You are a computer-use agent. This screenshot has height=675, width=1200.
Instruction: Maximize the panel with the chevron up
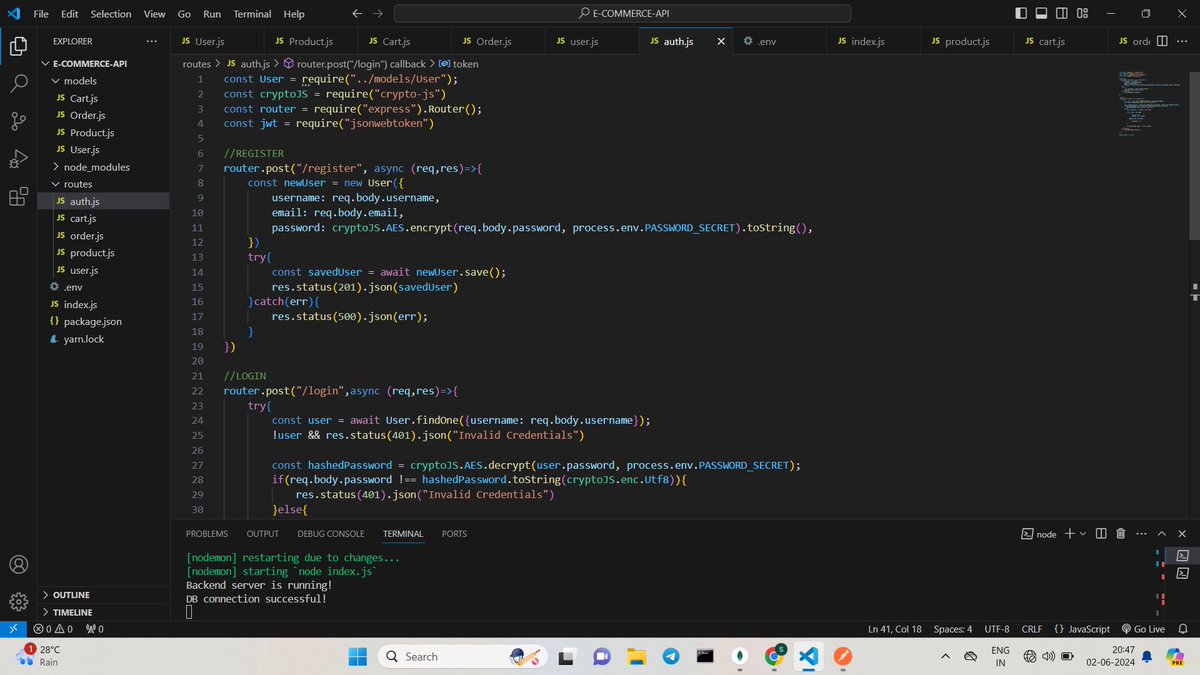click(1163, 534)
